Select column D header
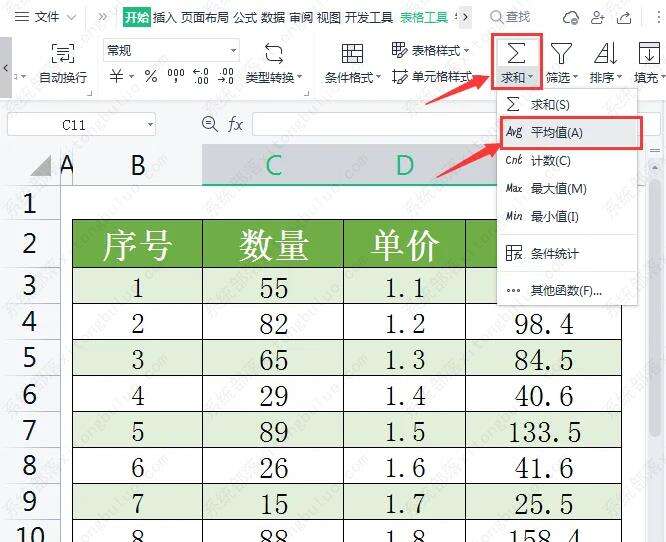 click(404, 165)
